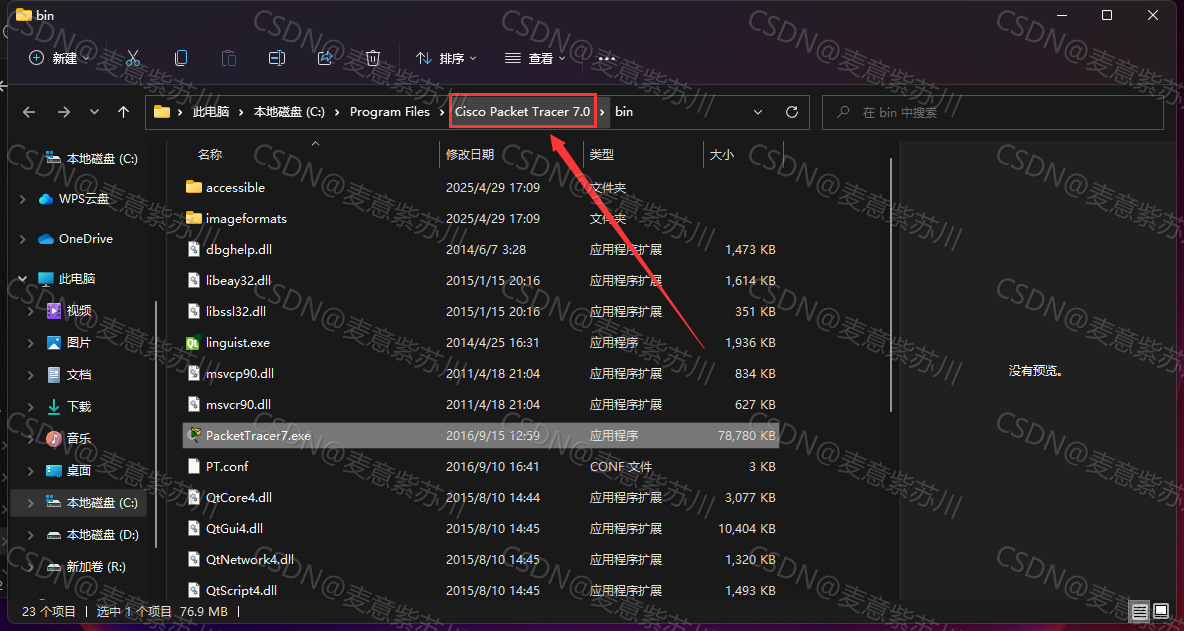
Task: Open the 查看 view dropdown
Action: [x=535, y=58]
